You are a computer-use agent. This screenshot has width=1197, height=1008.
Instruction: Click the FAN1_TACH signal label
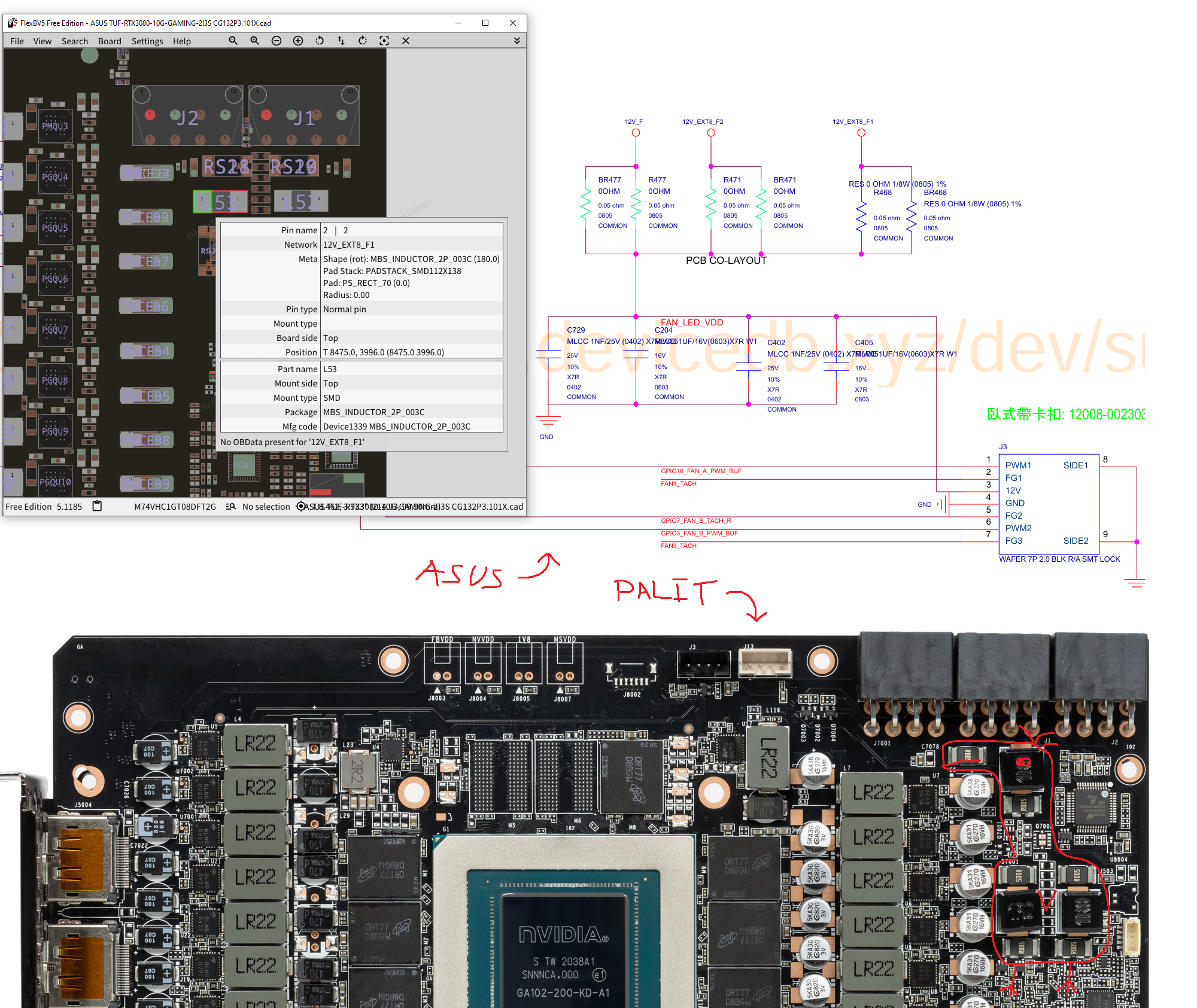coord(679,483)
